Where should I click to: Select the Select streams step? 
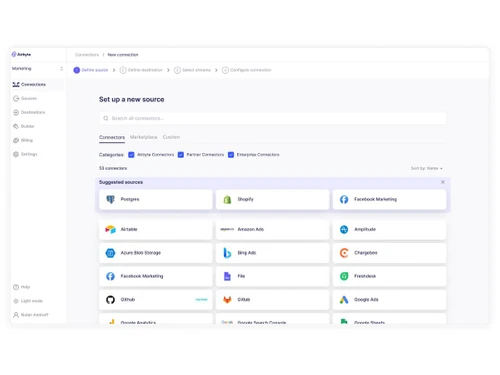point(192,70)
